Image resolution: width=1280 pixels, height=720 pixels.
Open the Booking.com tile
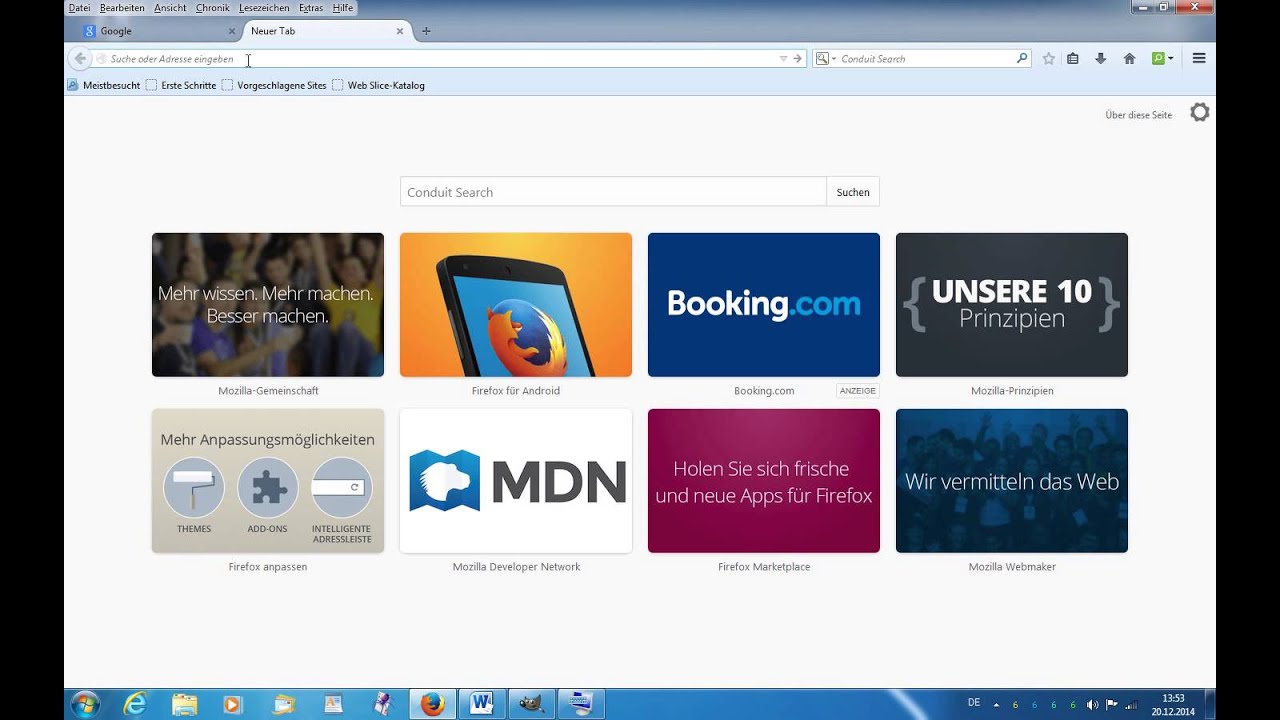pyautogui.click(x=764, y=305)
